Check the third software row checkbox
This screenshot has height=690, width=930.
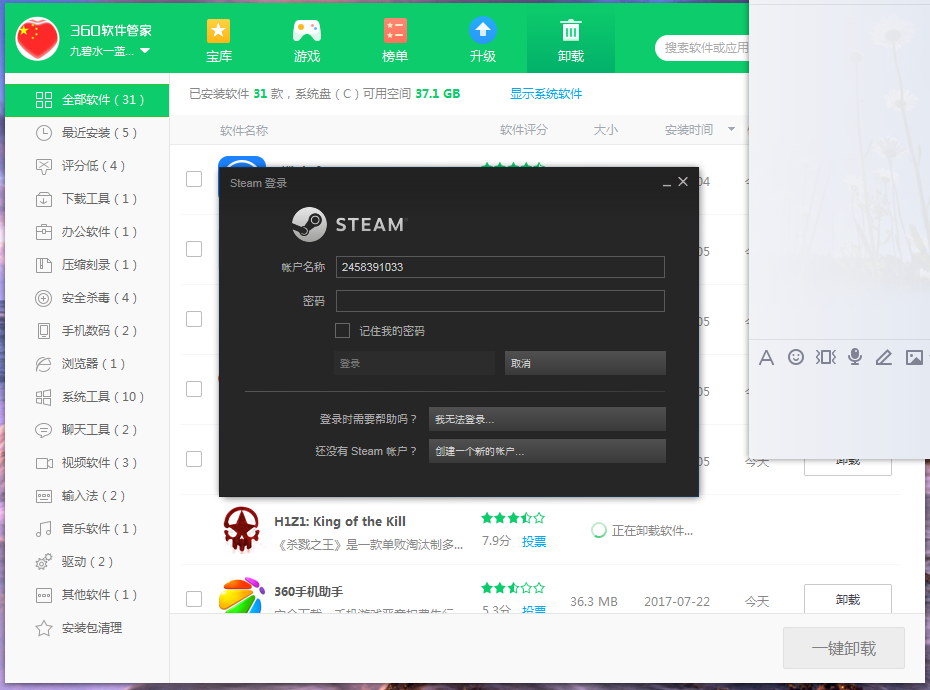tap(194, 319)
